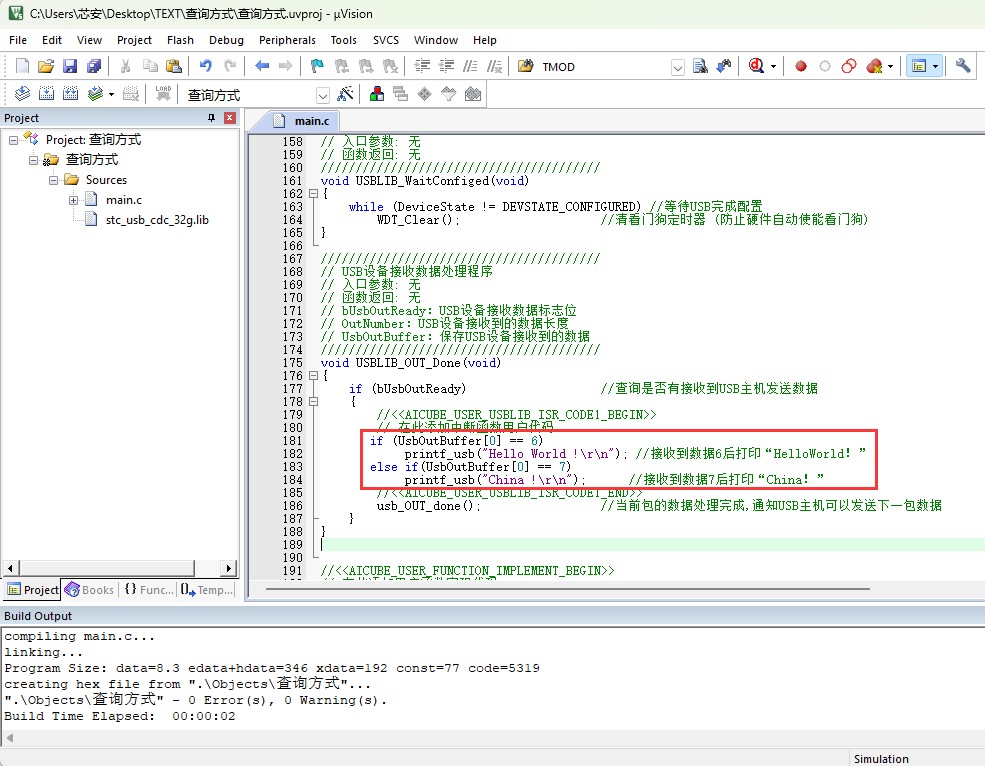Click TMOD search input field
Image resolution: width=985 pixels, height=766 pixels.
(604, 67)
